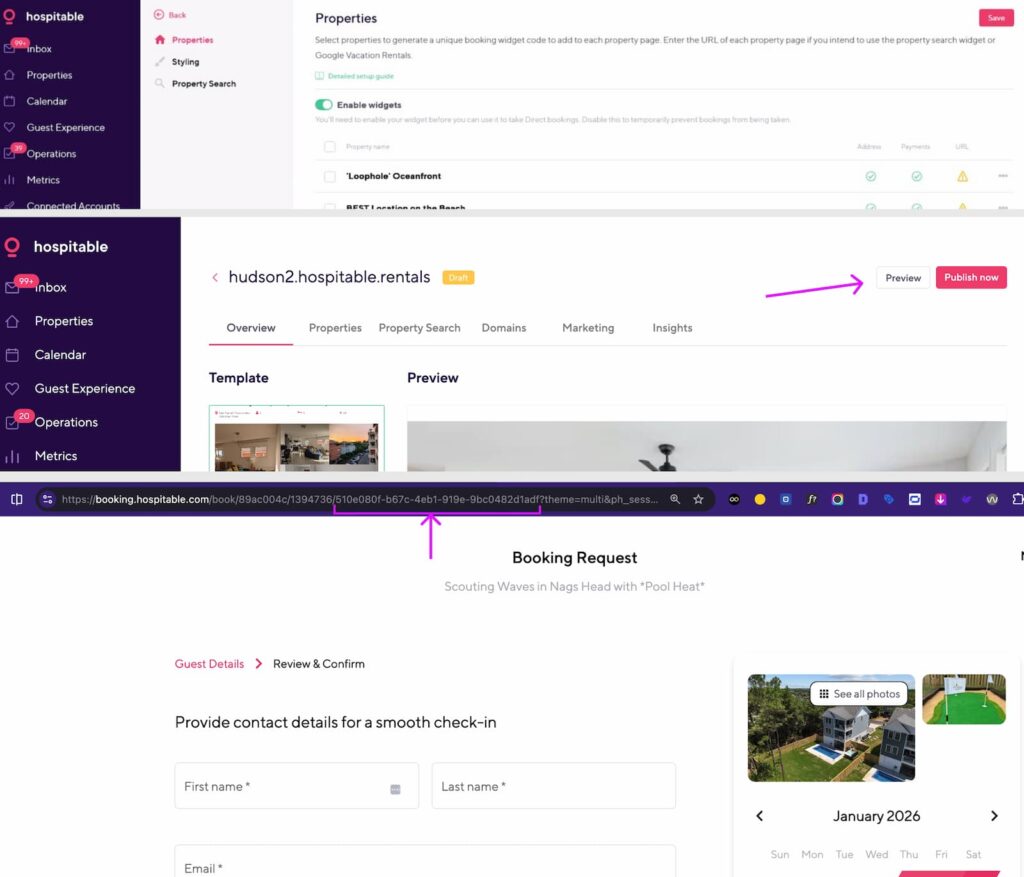The width and height of the screenshot is (1024, 877).
Task: Go to next month after January 2026
Action: [x=994, y=816]
